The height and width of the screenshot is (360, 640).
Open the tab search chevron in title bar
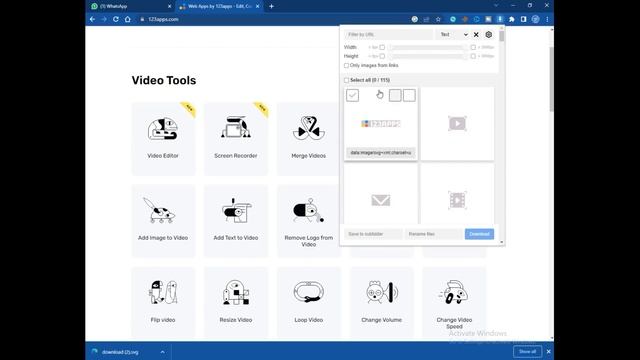(496, 6)
